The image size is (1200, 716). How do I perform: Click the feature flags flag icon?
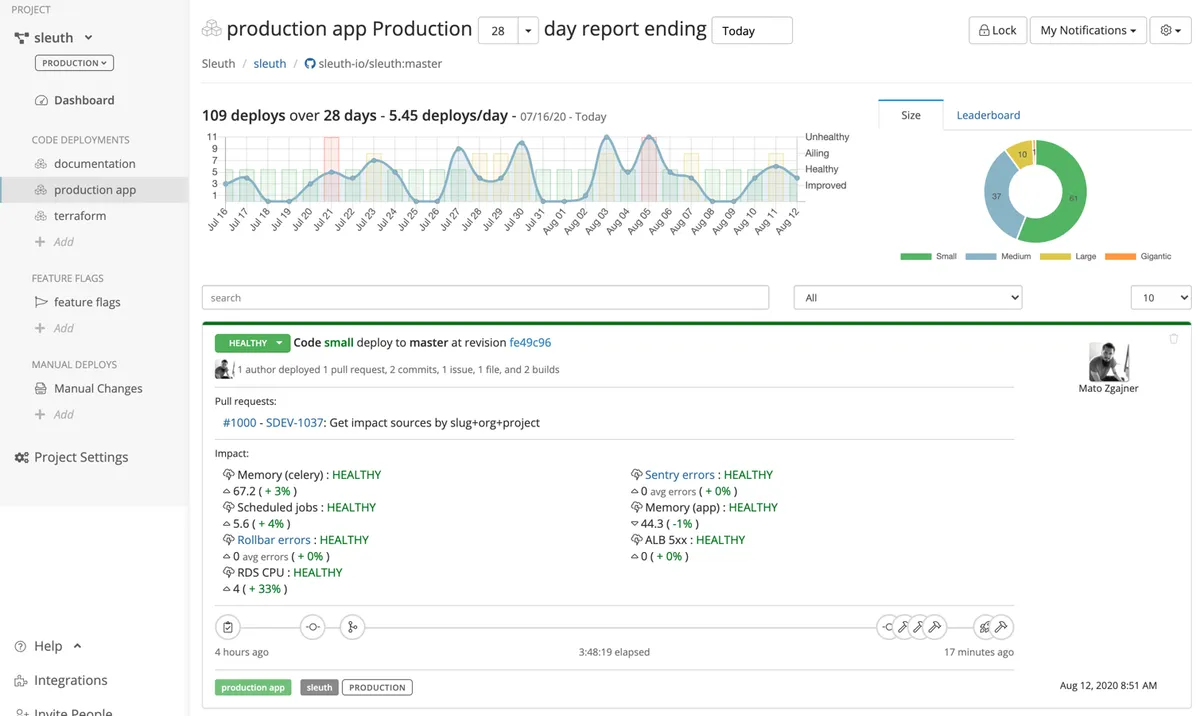[41, 302]
